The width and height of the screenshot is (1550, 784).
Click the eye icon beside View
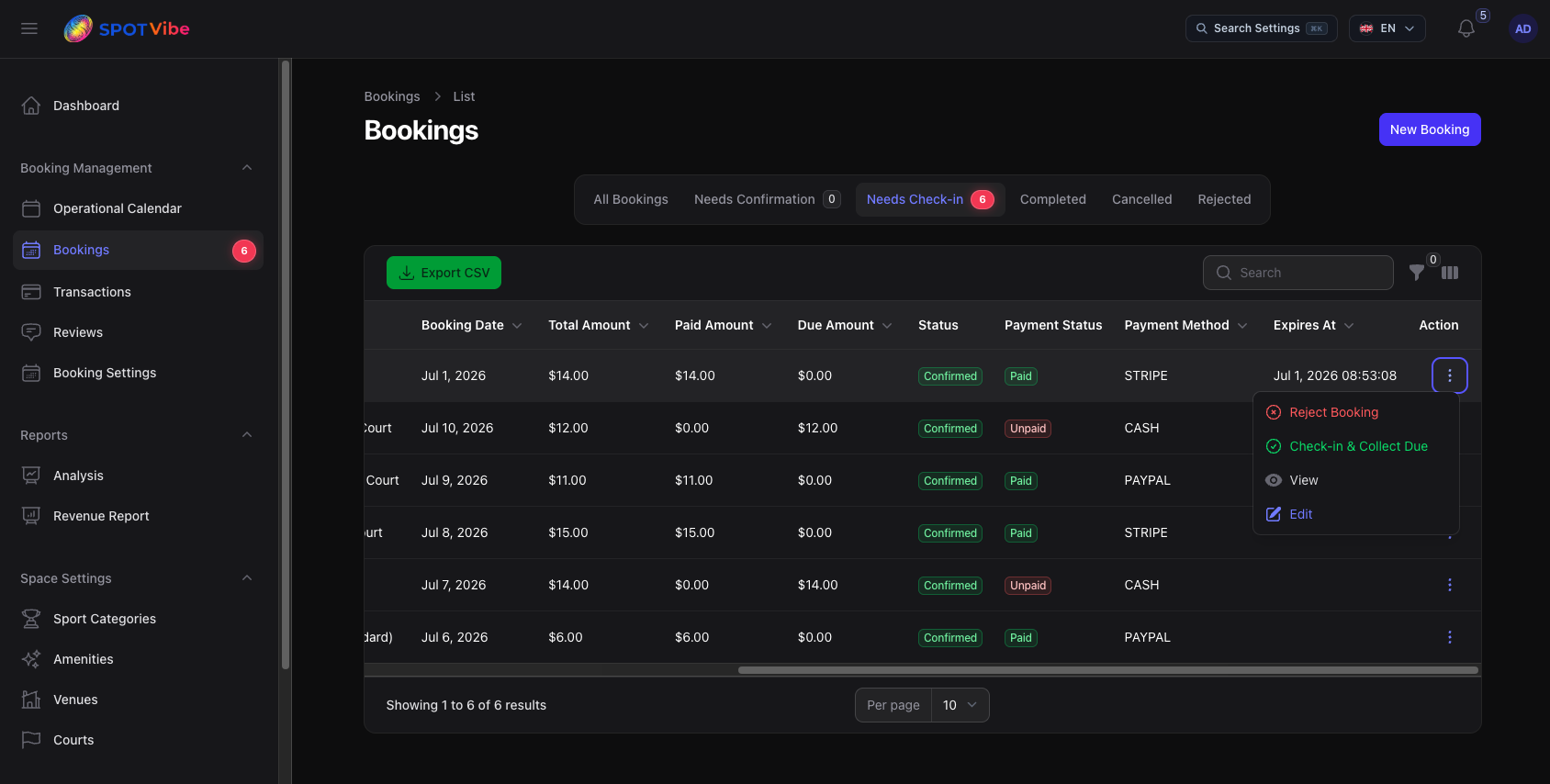pyautogui.click(x=1274, y=480)
